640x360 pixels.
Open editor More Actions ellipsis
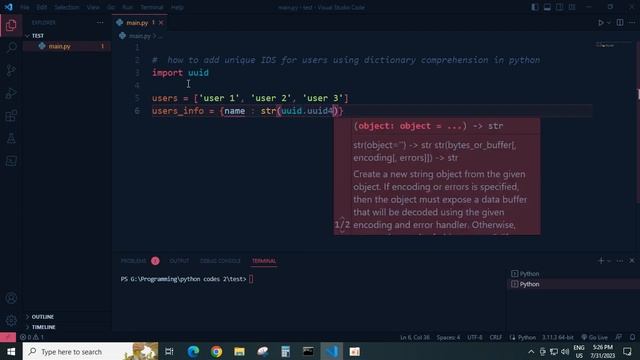tap(632, 23)
